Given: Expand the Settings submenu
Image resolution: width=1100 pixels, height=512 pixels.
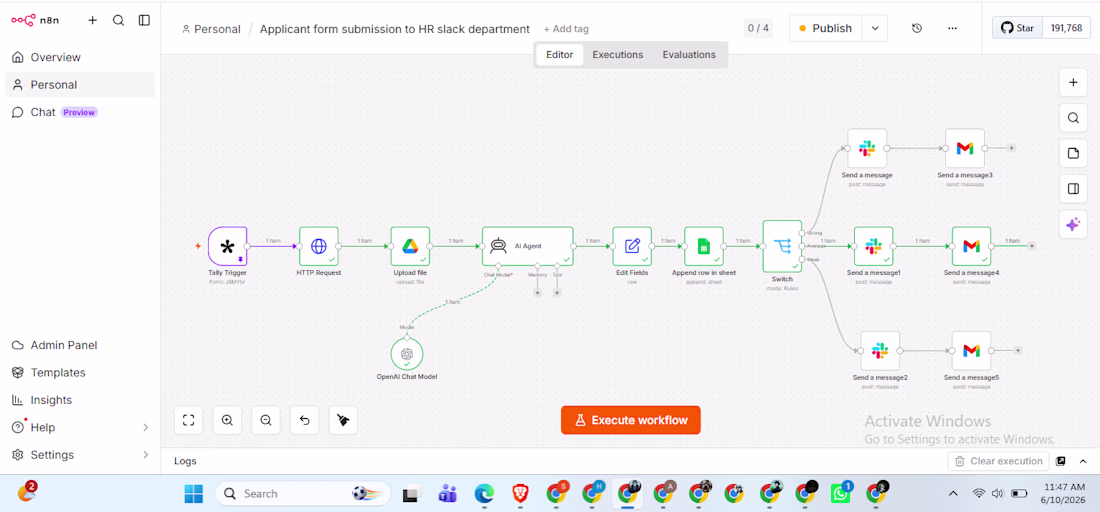Looking at the screenshot, I should [146, 454].
